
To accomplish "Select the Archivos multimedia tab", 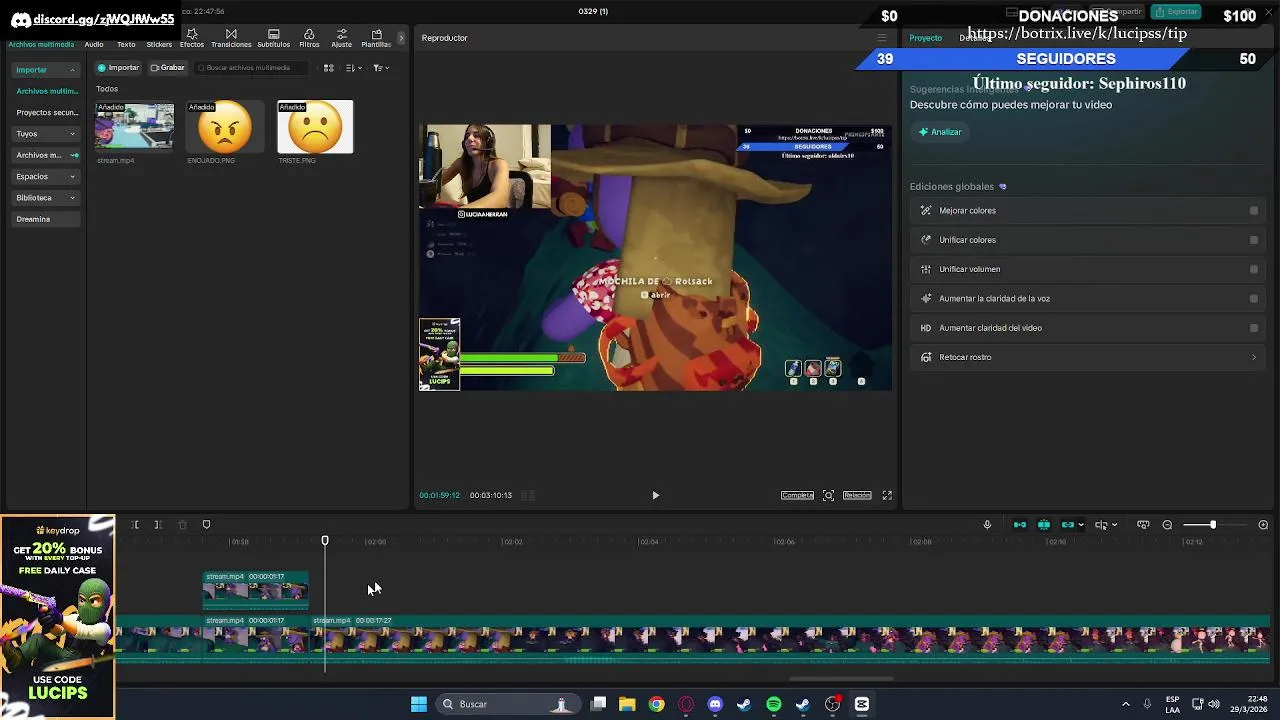I will 41,45.
